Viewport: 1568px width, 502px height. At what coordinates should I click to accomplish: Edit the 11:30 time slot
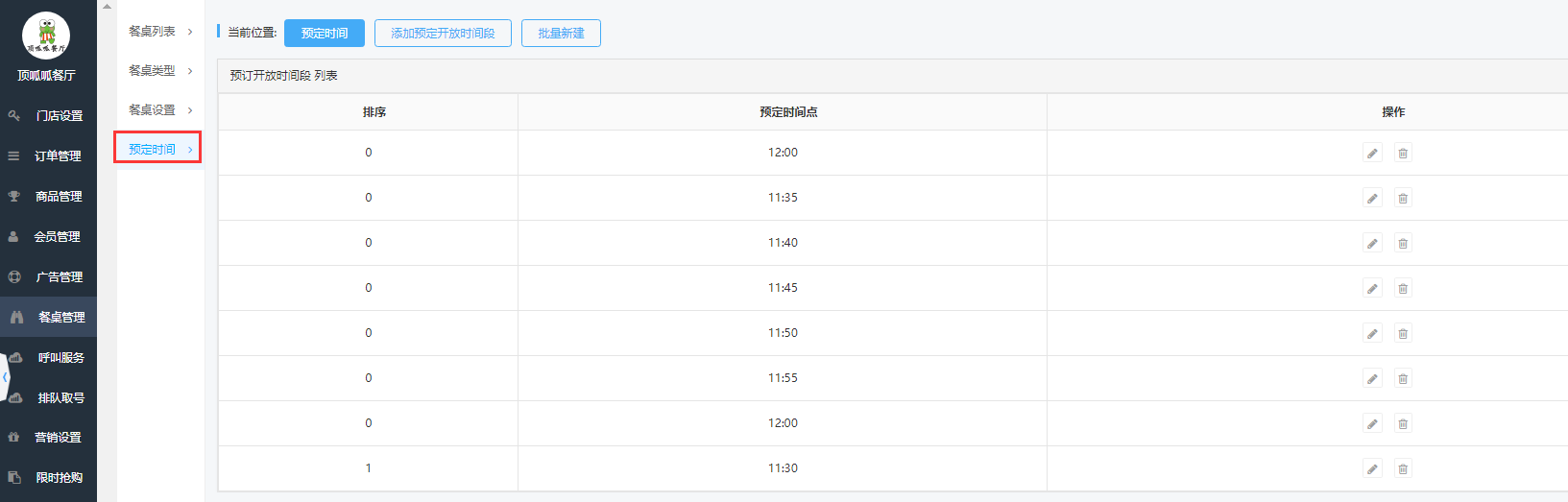(1372, 469)
